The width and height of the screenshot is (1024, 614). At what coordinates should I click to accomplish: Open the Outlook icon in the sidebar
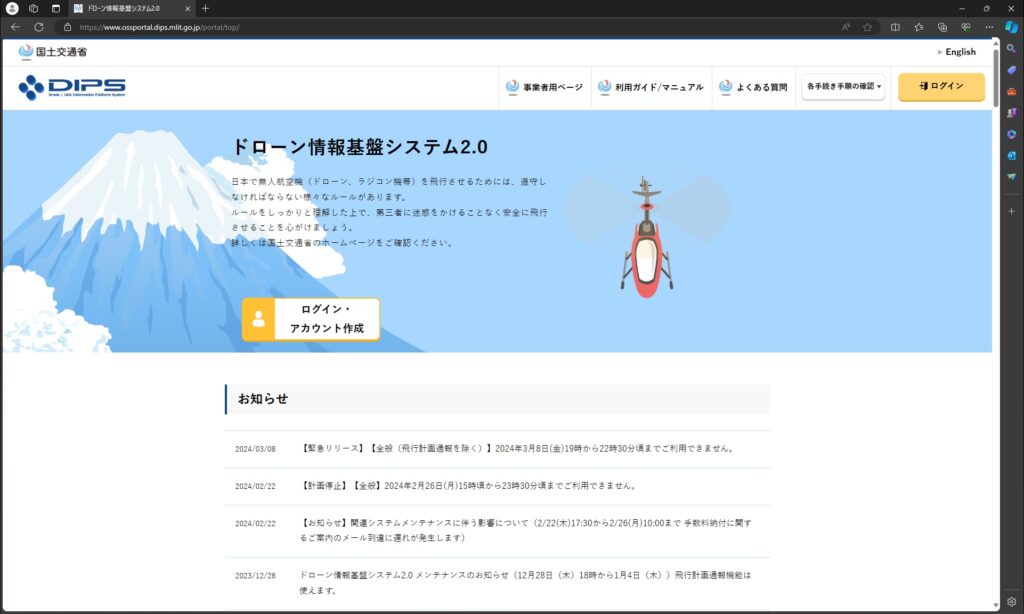(1011, 155)
